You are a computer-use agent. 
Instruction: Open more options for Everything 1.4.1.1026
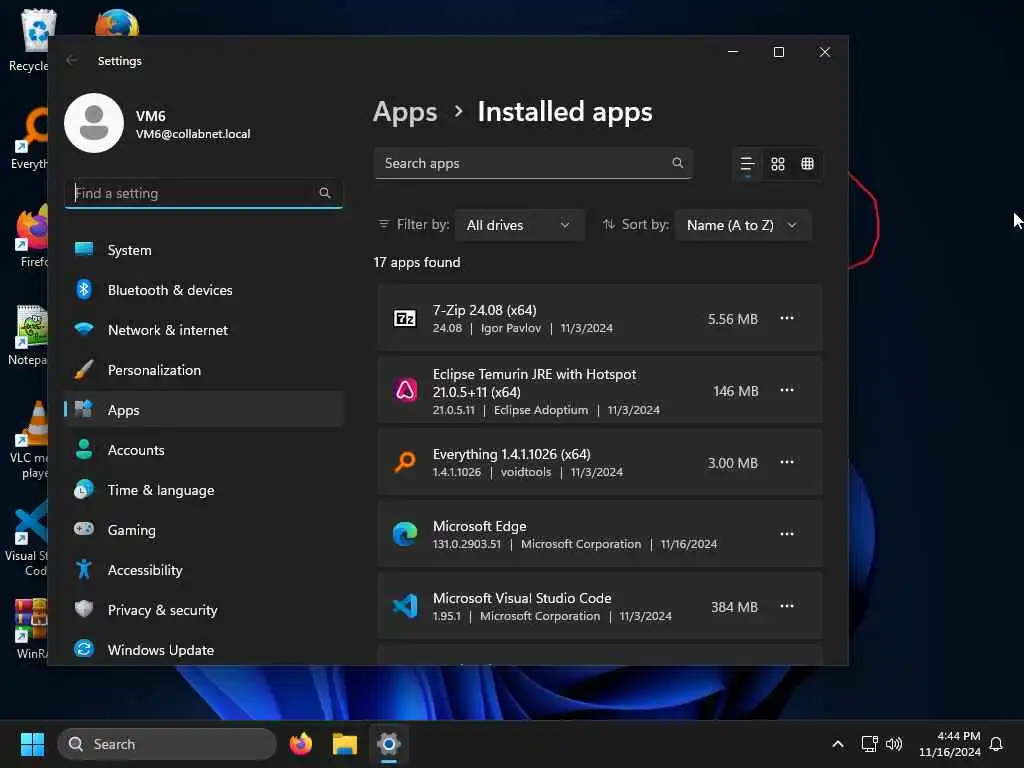pos(786,462)
